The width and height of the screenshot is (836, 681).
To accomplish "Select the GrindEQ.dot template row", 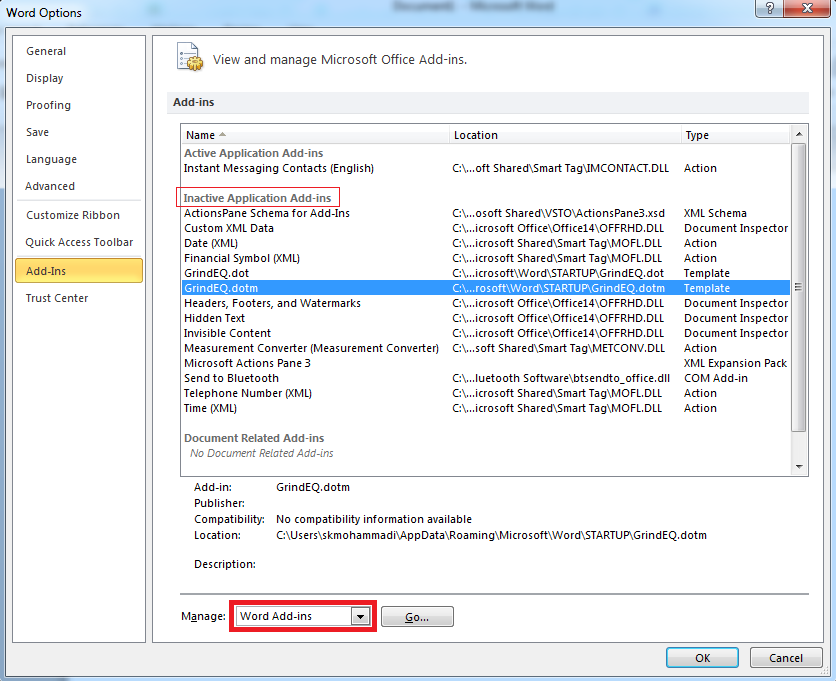I will (218, 273).
